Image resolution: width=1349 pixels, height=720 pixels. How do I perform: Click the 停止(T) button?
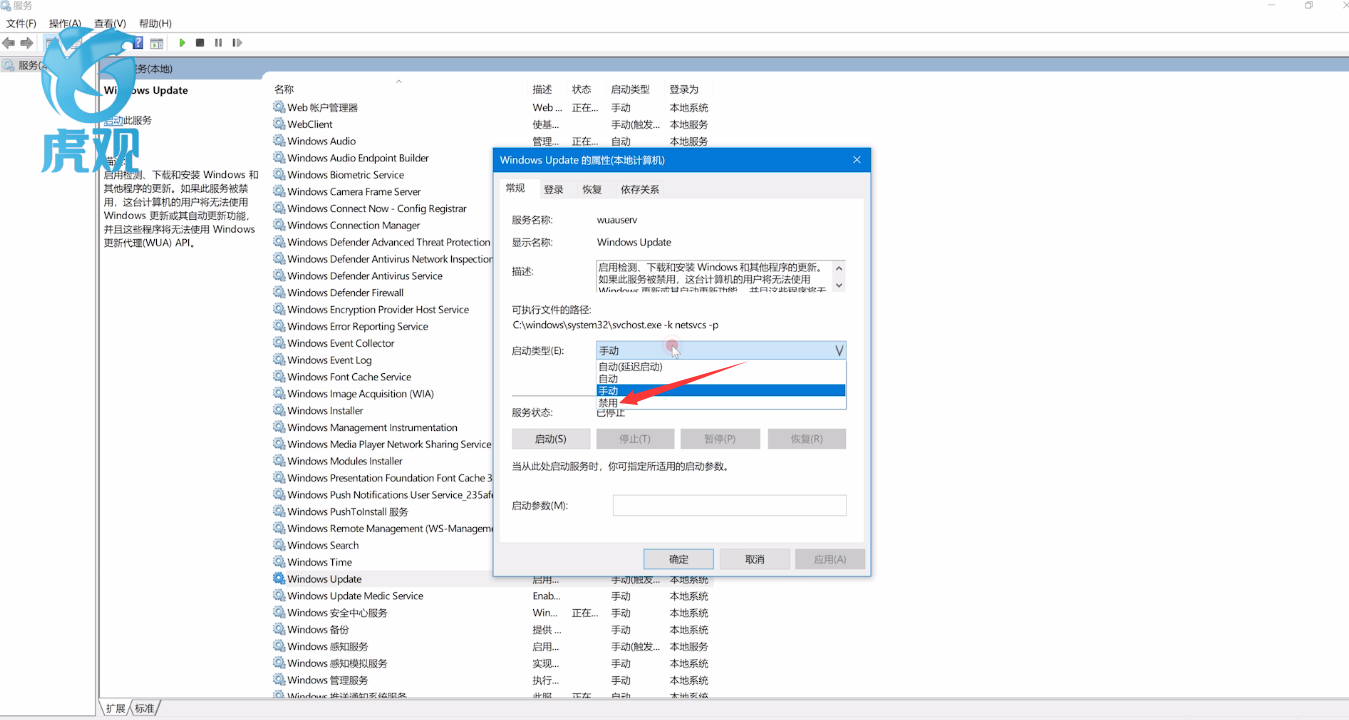[635, 439]
